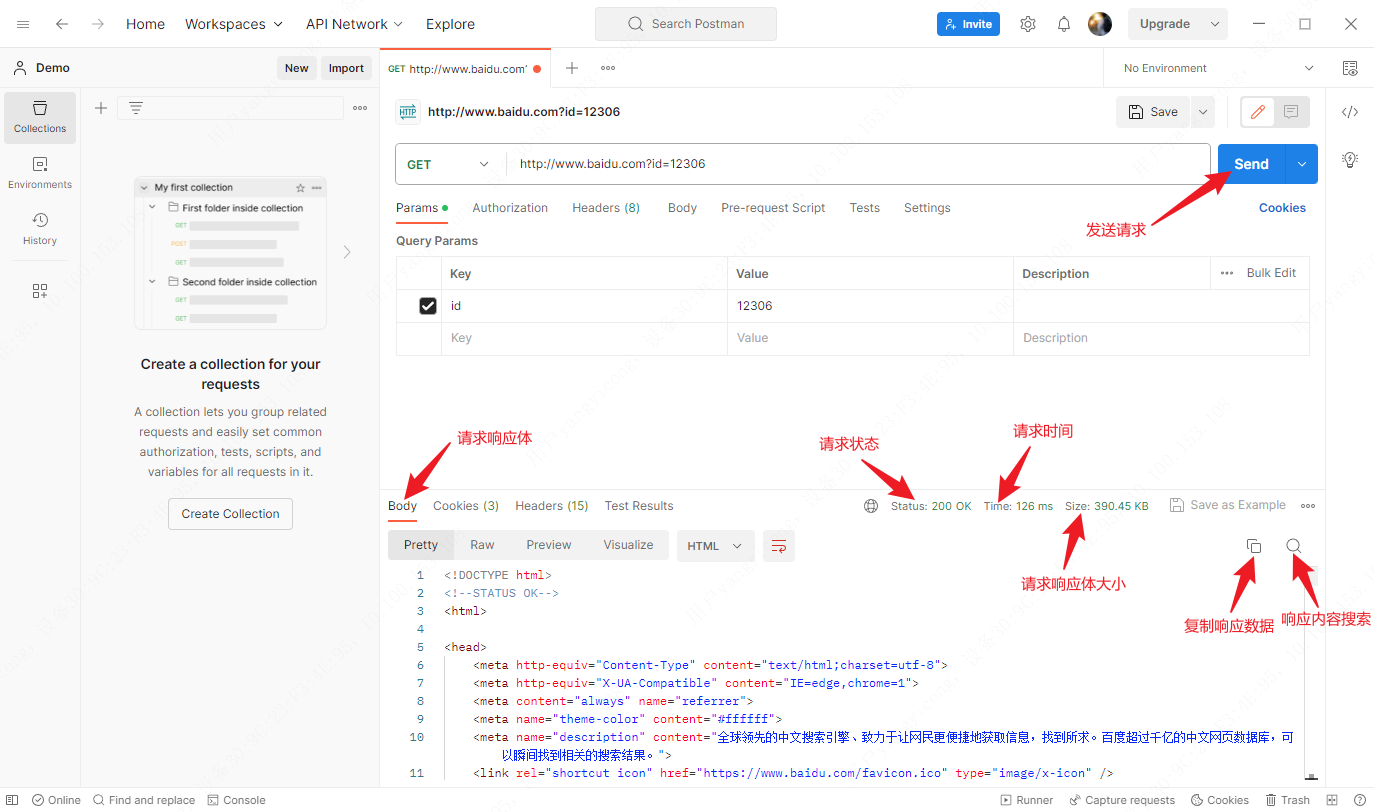
Task: Click the Save button
Action: pyautogui.click(x=1153, y=112)
